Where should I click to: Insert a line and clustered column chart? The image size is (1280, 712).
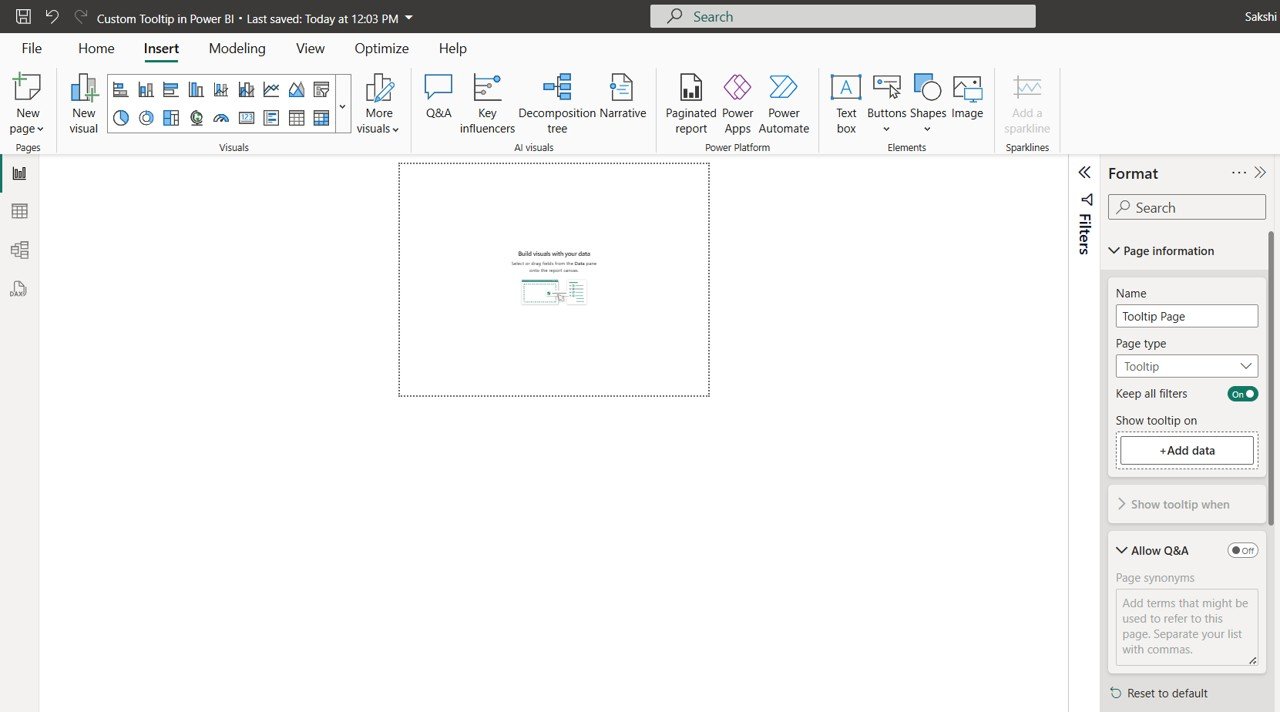point(246,90)
